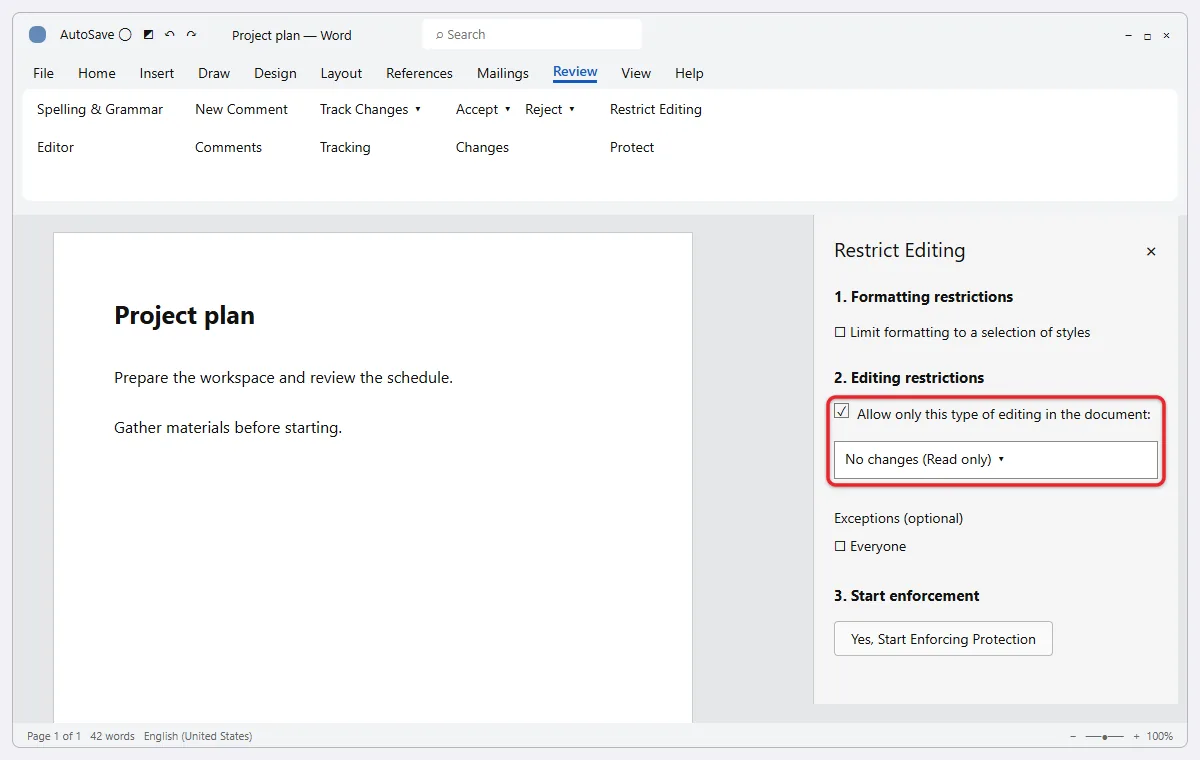Viewport: 1200px width, 760px height.
Task: Click the 'Restrict Editing' pane title
Action: click(900, 251)
